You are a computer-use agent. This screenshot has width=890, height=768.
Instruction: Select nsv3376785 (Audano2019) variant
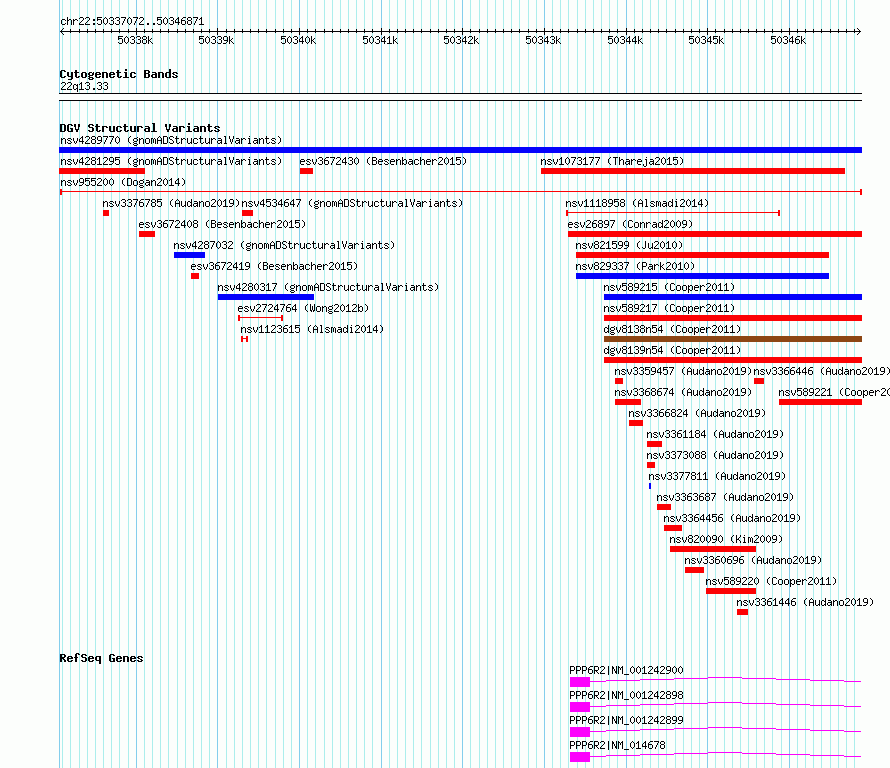point(171,203)
